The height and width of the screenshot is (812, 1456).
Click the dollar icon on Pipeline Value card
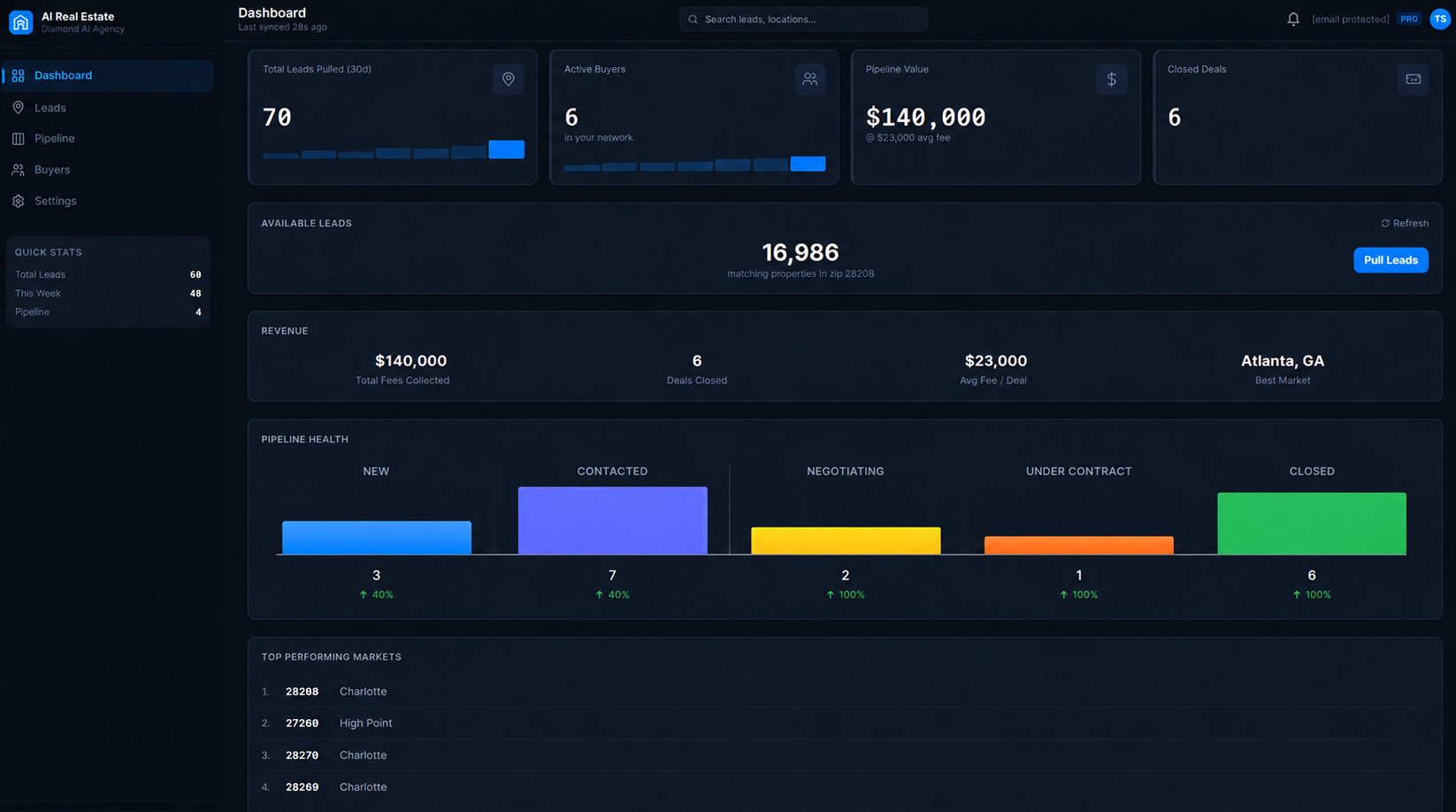click(x=1111, y=79)
